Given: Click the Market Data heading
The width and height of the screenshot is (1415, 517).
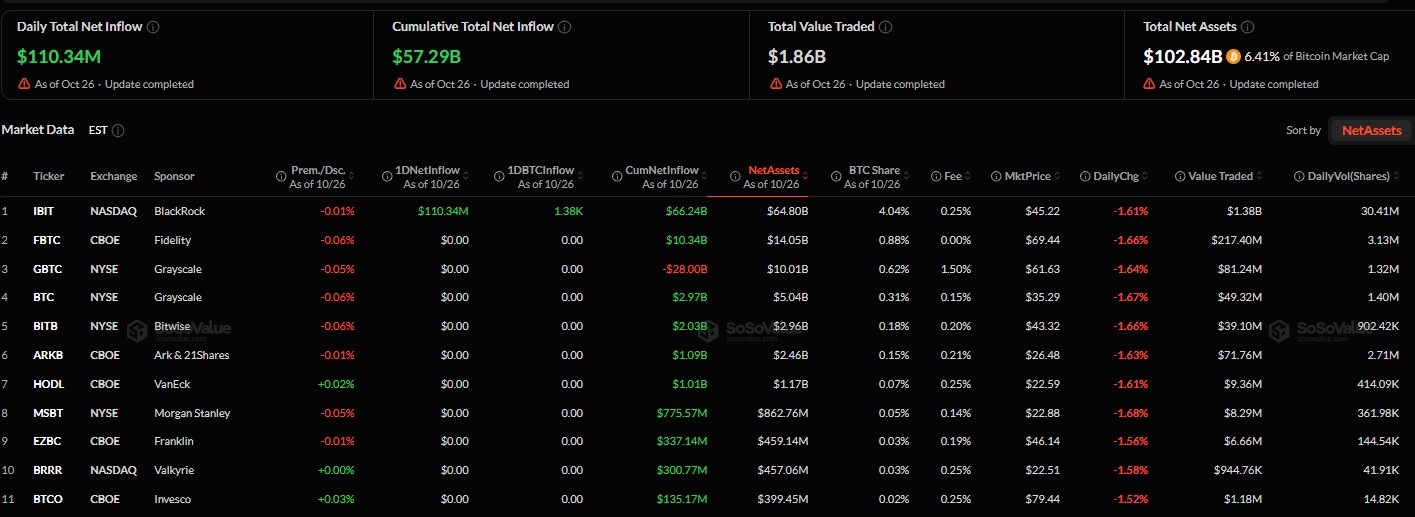Looking at the screenshot, I should pos(38,130).
